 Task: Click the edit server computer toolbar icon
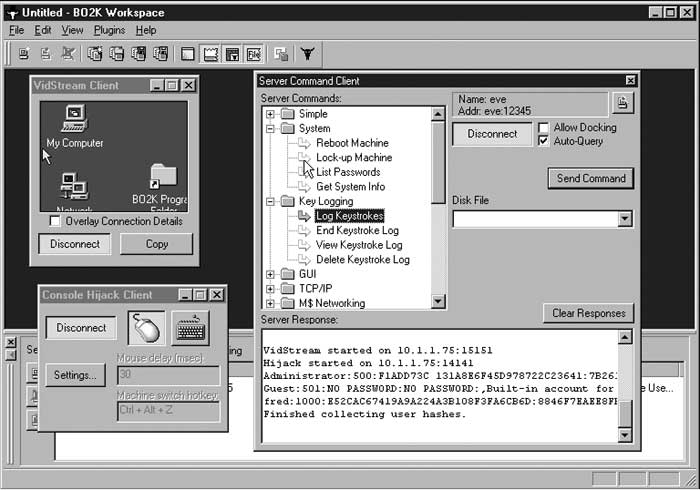pos(46,54)
